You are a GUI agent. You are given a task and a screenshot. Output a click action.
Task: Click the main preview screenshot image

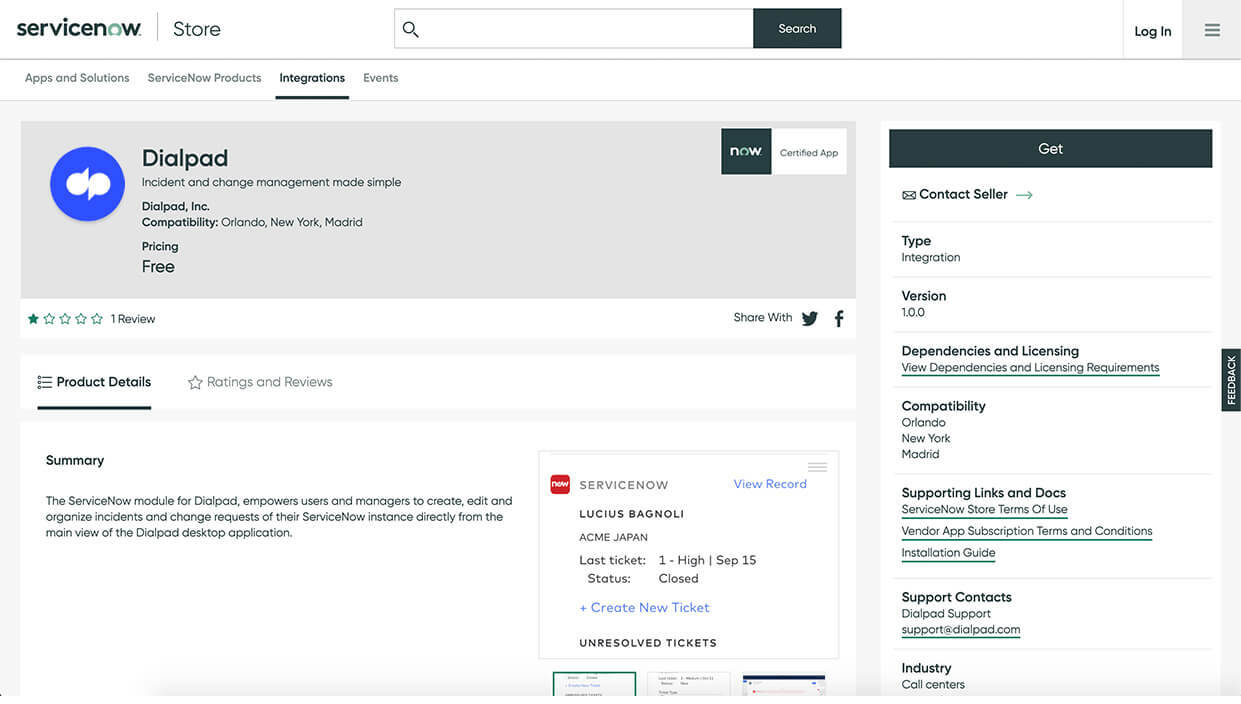689,555
